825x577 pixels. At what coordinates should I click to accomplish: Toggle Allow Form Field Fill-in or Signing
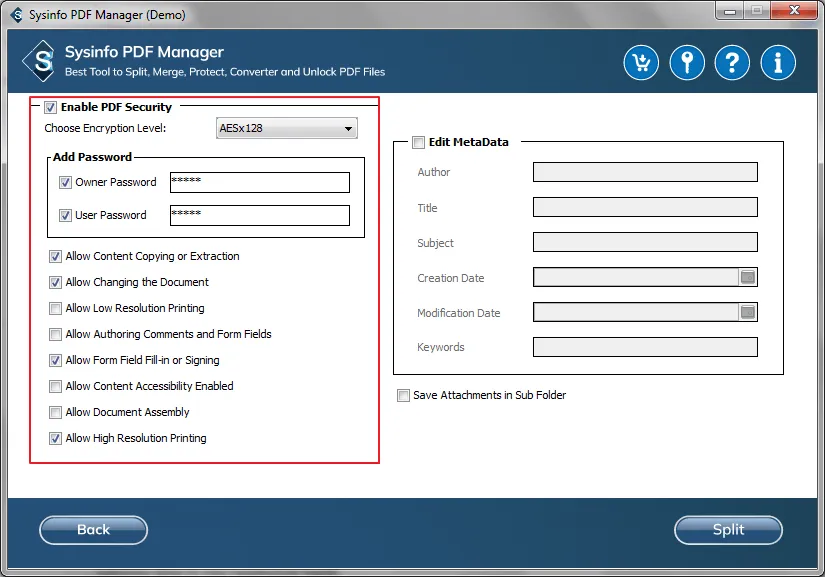[x=55, y=360]
